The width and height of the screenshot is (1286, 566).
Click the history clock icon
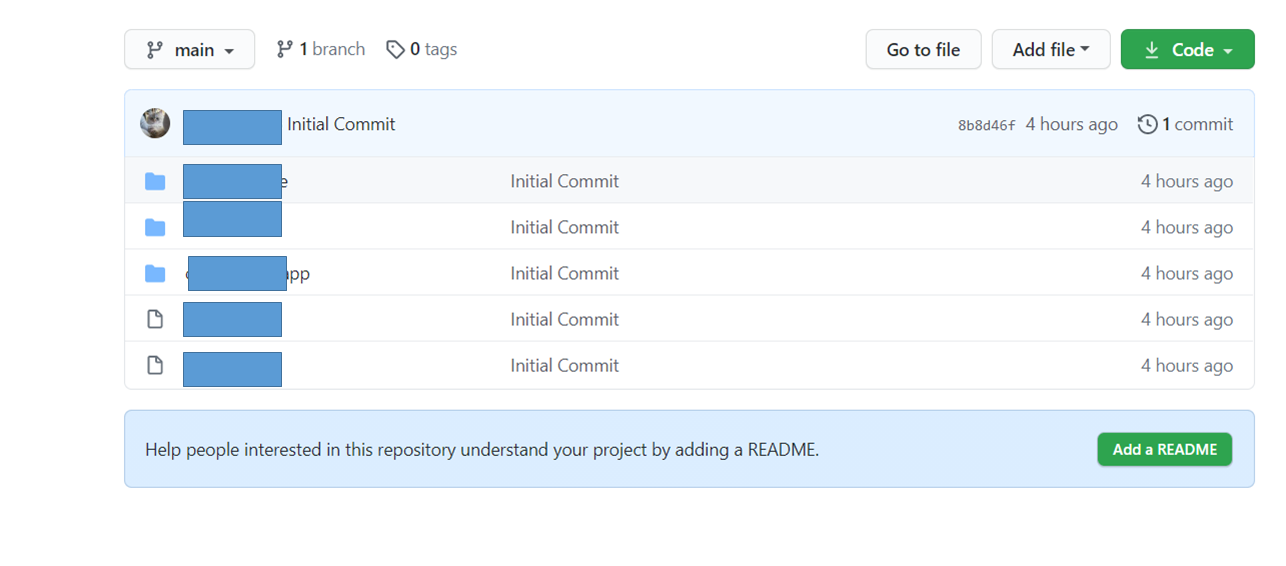point(1148,124)
